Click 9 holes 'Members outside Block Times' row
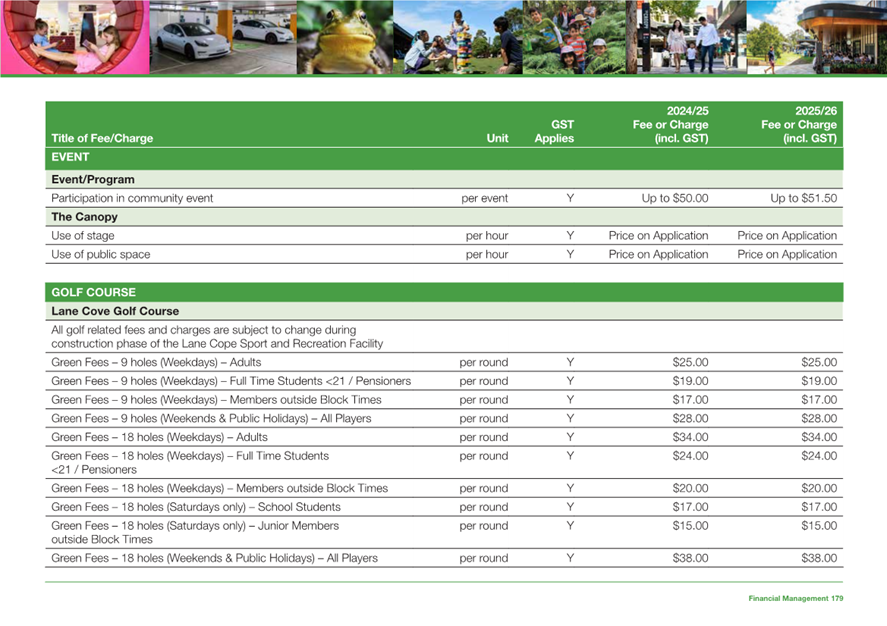 [x=216, y=400]
